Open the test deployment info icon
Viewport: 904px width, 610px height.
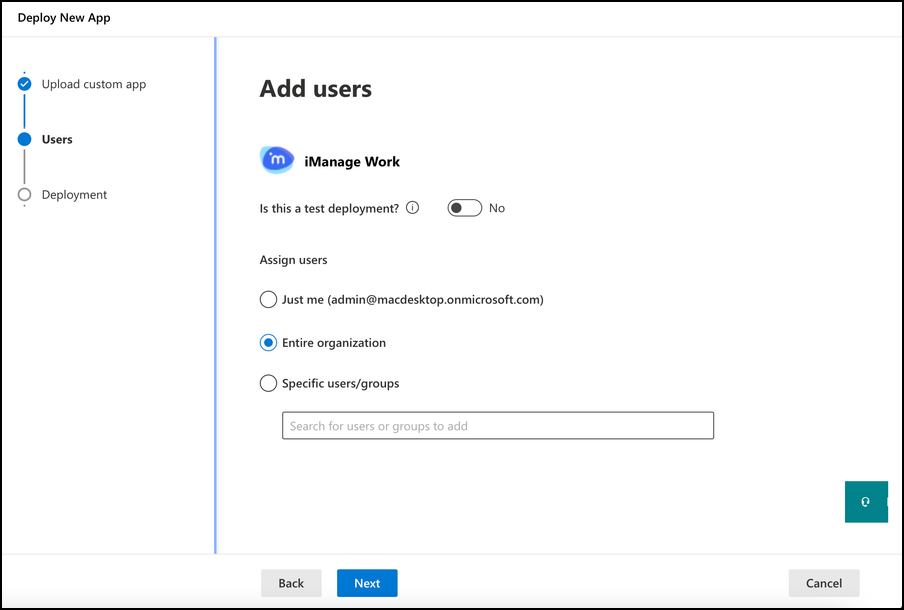click(412, 208)
